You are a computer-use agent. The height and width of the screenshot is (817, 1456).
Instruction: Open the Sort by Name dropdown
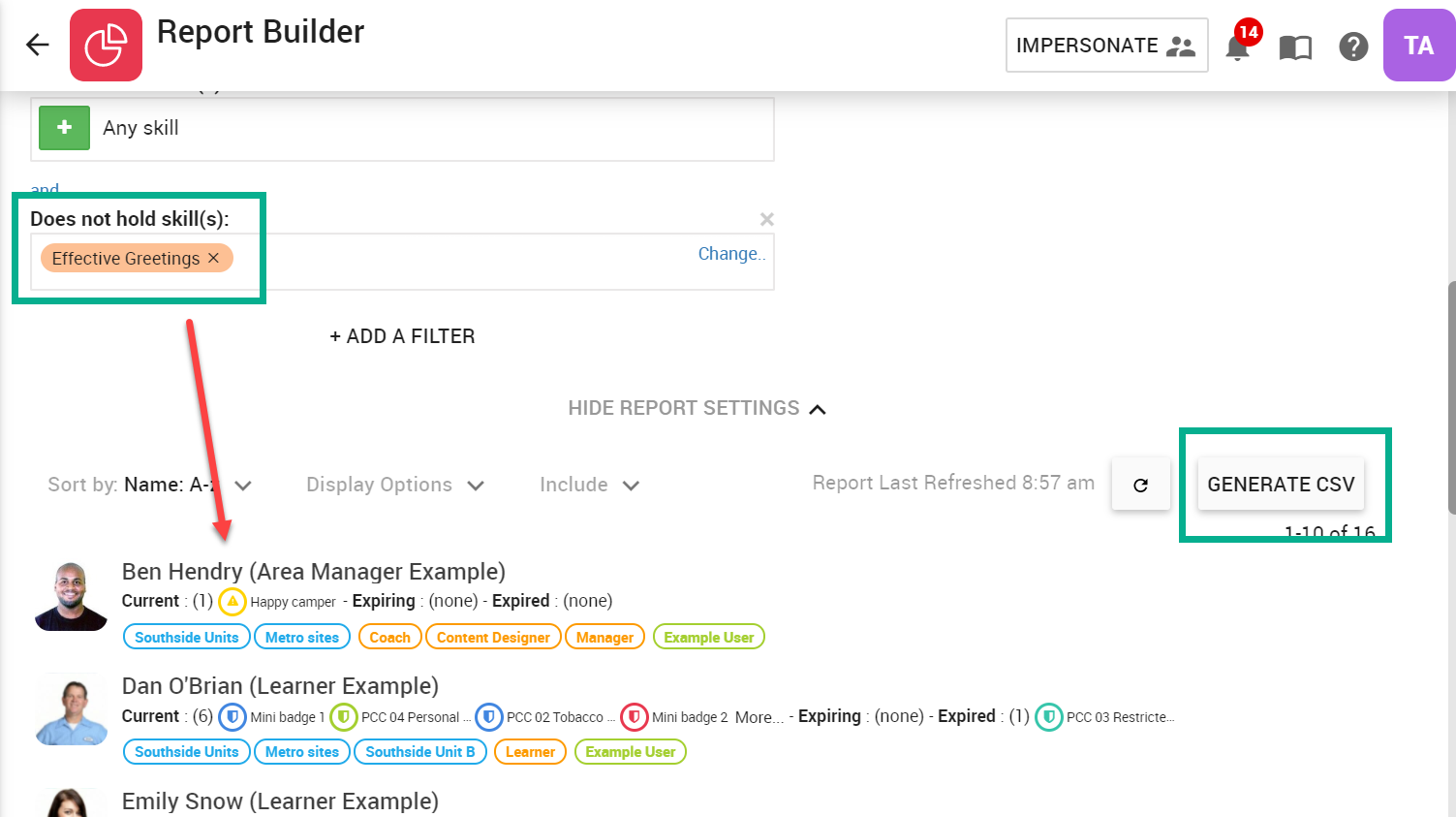click(149, 485)
